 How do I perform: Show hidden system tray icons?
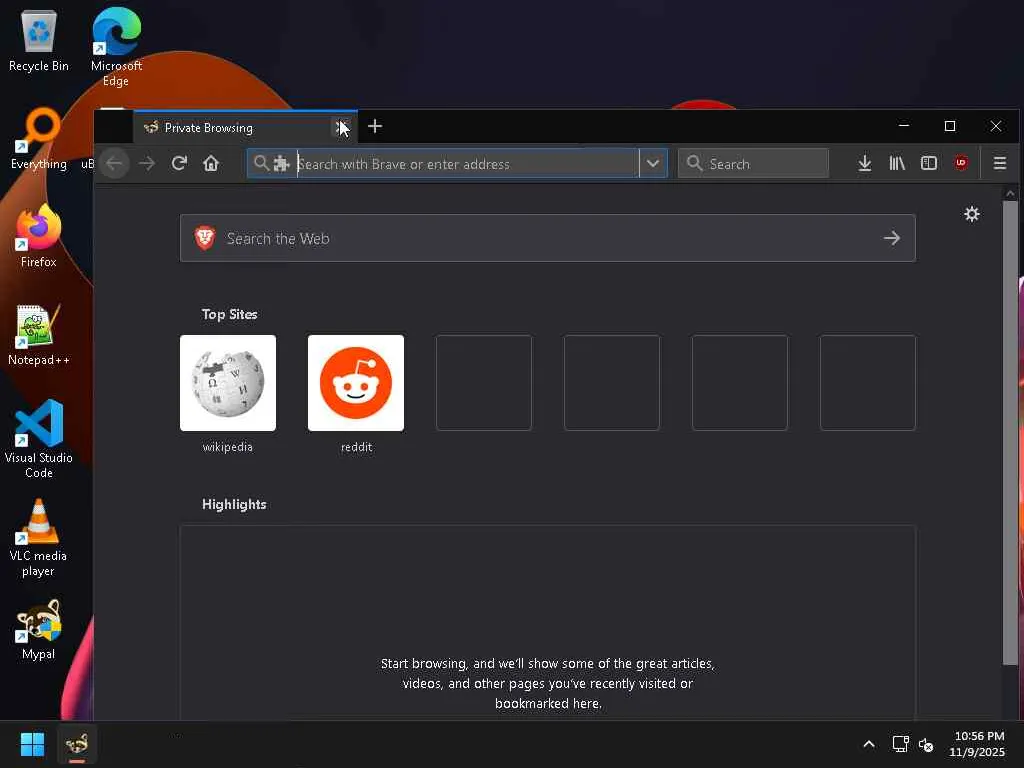(869, 744)
